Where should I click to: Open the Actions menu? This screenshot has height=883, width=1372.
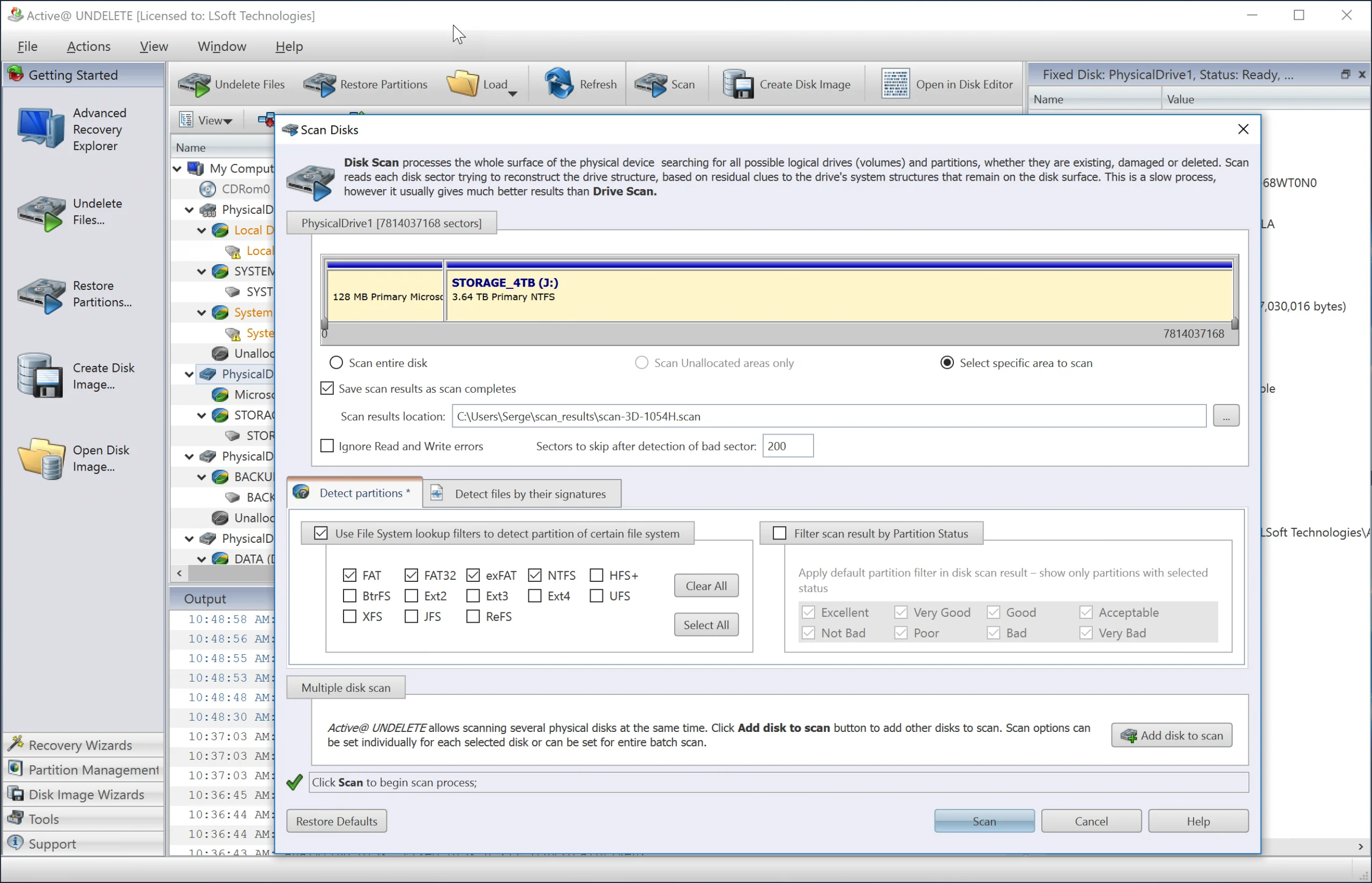click(x=88, y=46)
